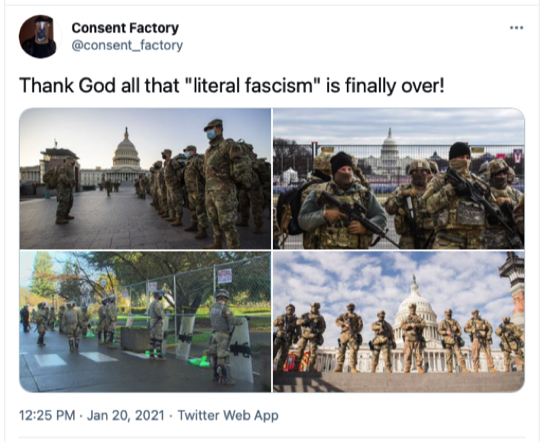The height and width of the screenshot is (442, 544).
Task: Click the Capitol dome in the top-left photo
Action: coord(126,149)
